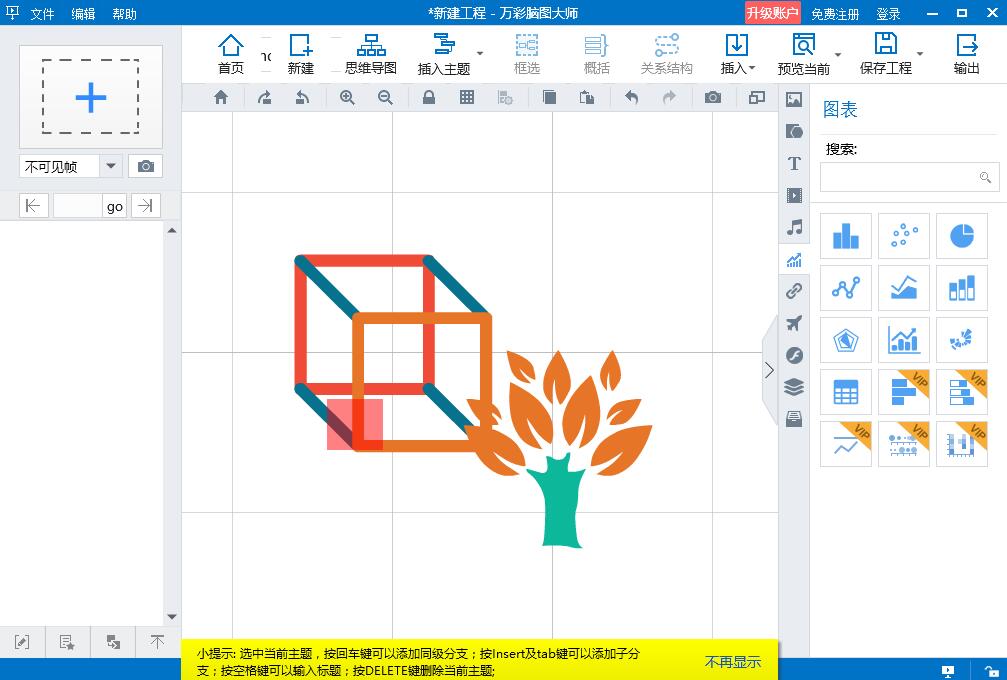Dismiss tip with 不再显示 link

pyautogui.click(x=732, y=662)
